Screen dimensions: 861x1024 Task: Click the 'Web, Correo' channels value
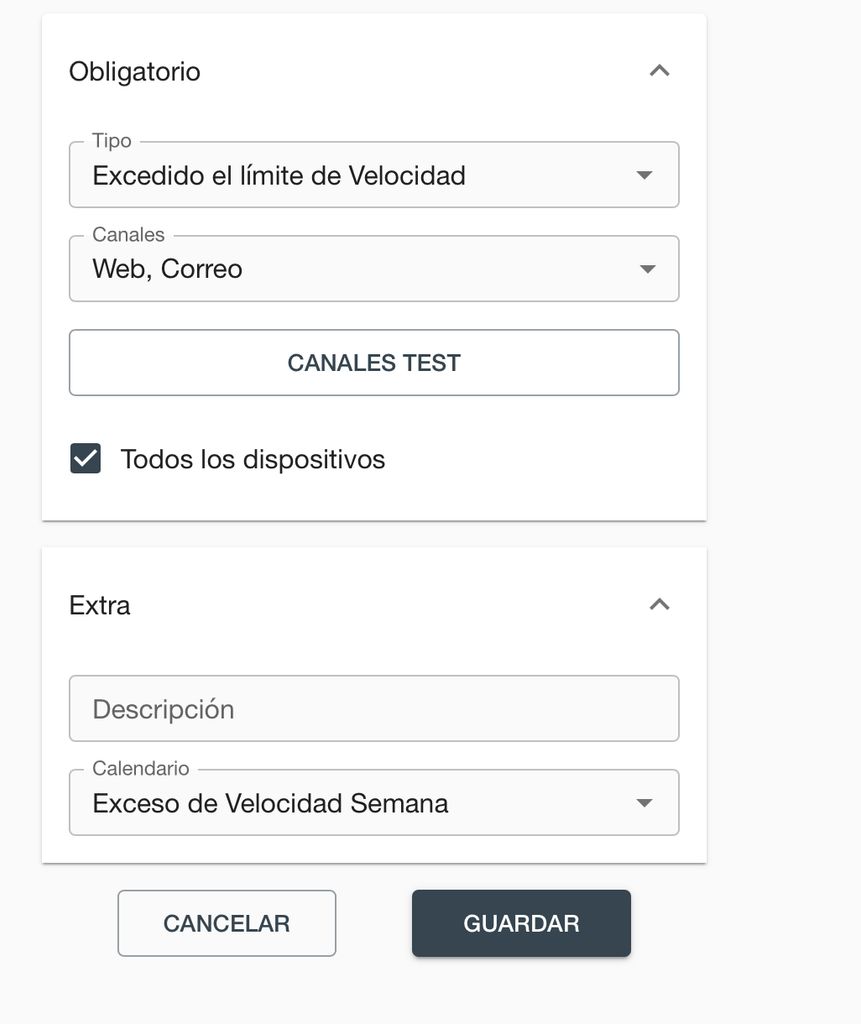(x=168, y=269)
